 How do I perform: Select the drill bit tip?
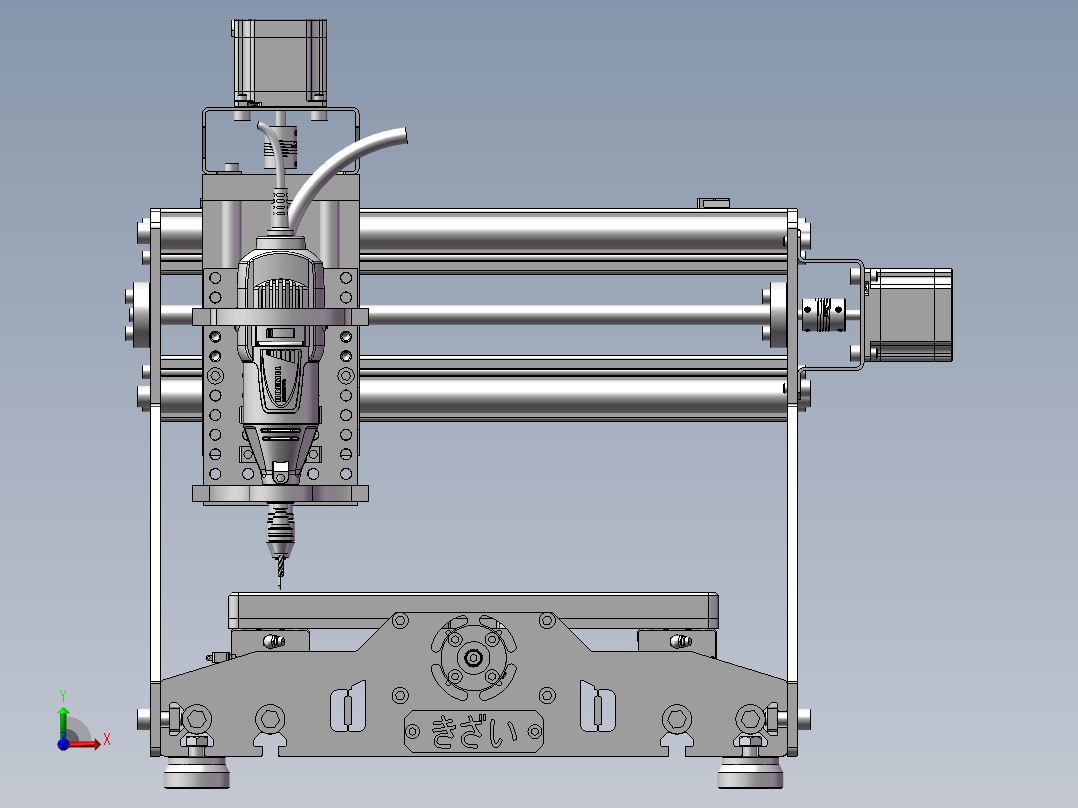pos(280,574)
